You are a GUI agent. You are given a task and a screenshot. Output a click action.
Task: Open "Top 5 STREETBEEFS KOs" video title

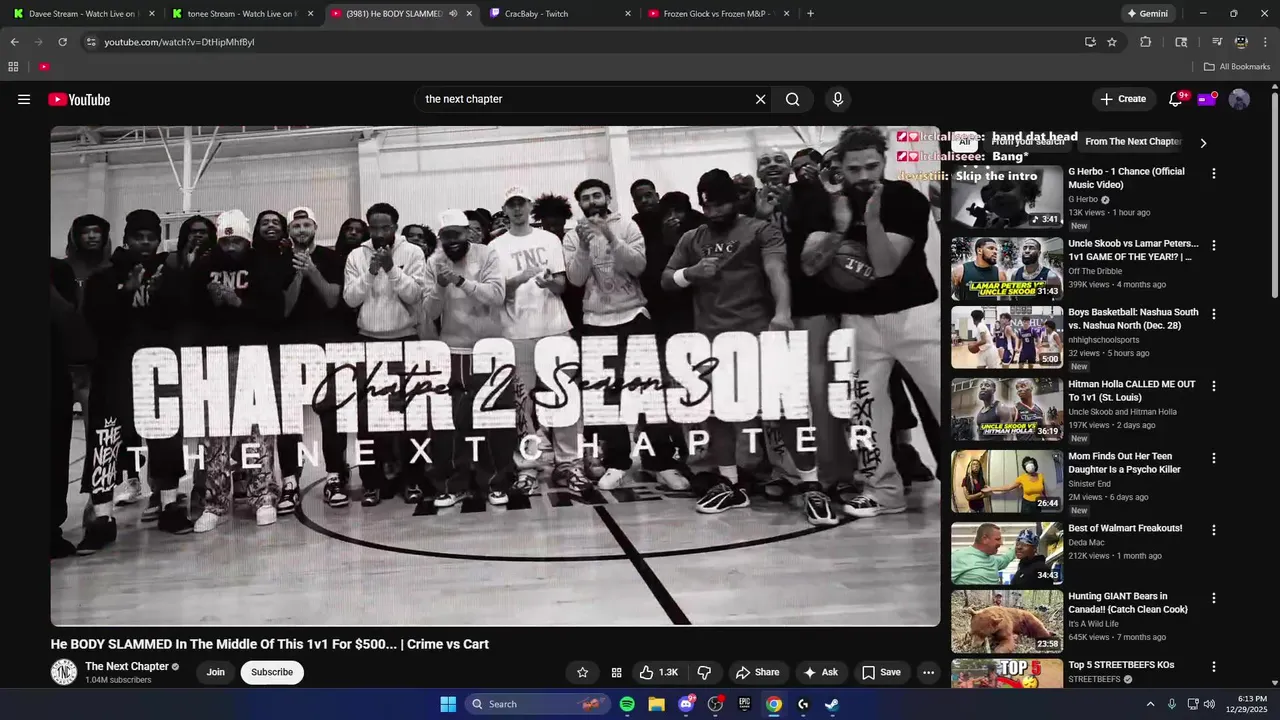click(x=1121, y=665)
